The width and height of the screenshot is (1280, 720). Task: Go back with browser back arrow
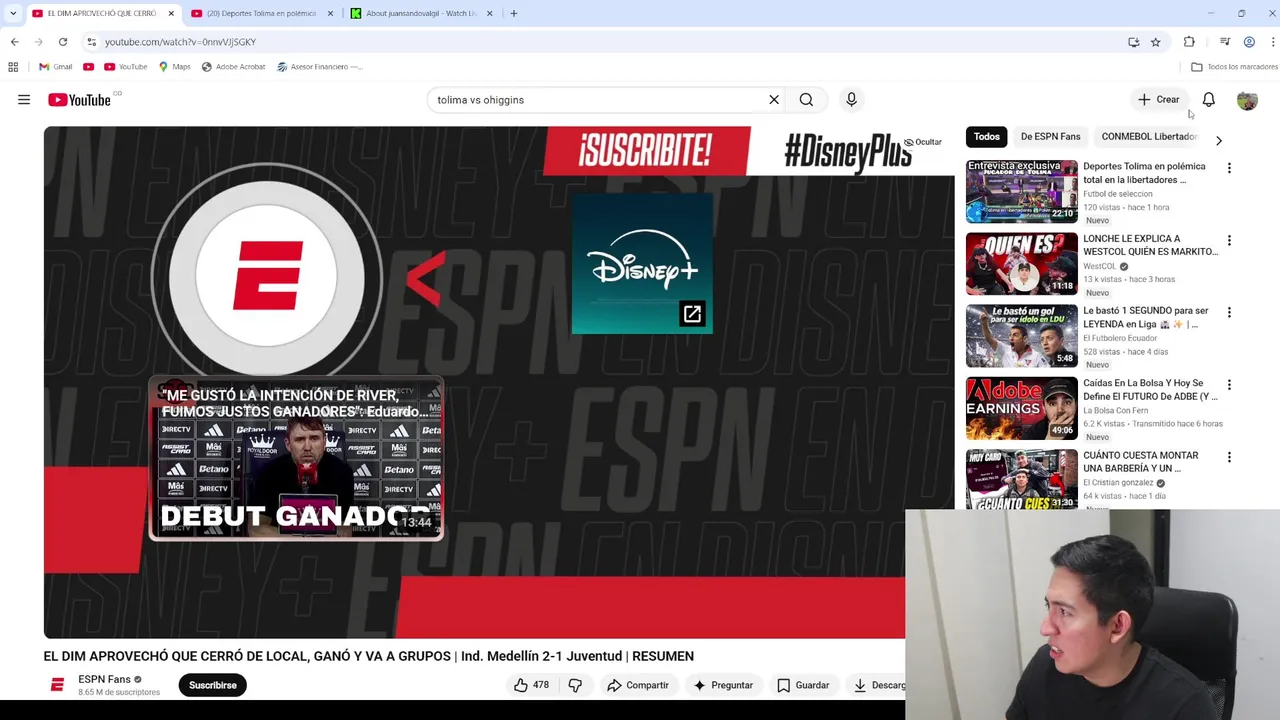point(14,42)
